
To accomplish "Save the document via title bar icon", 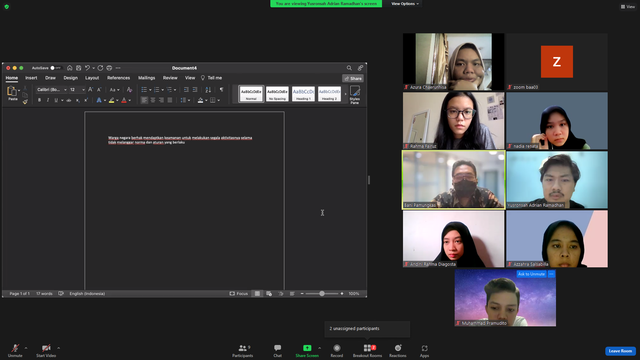I will pyautogui.click(x=78, y=68).
